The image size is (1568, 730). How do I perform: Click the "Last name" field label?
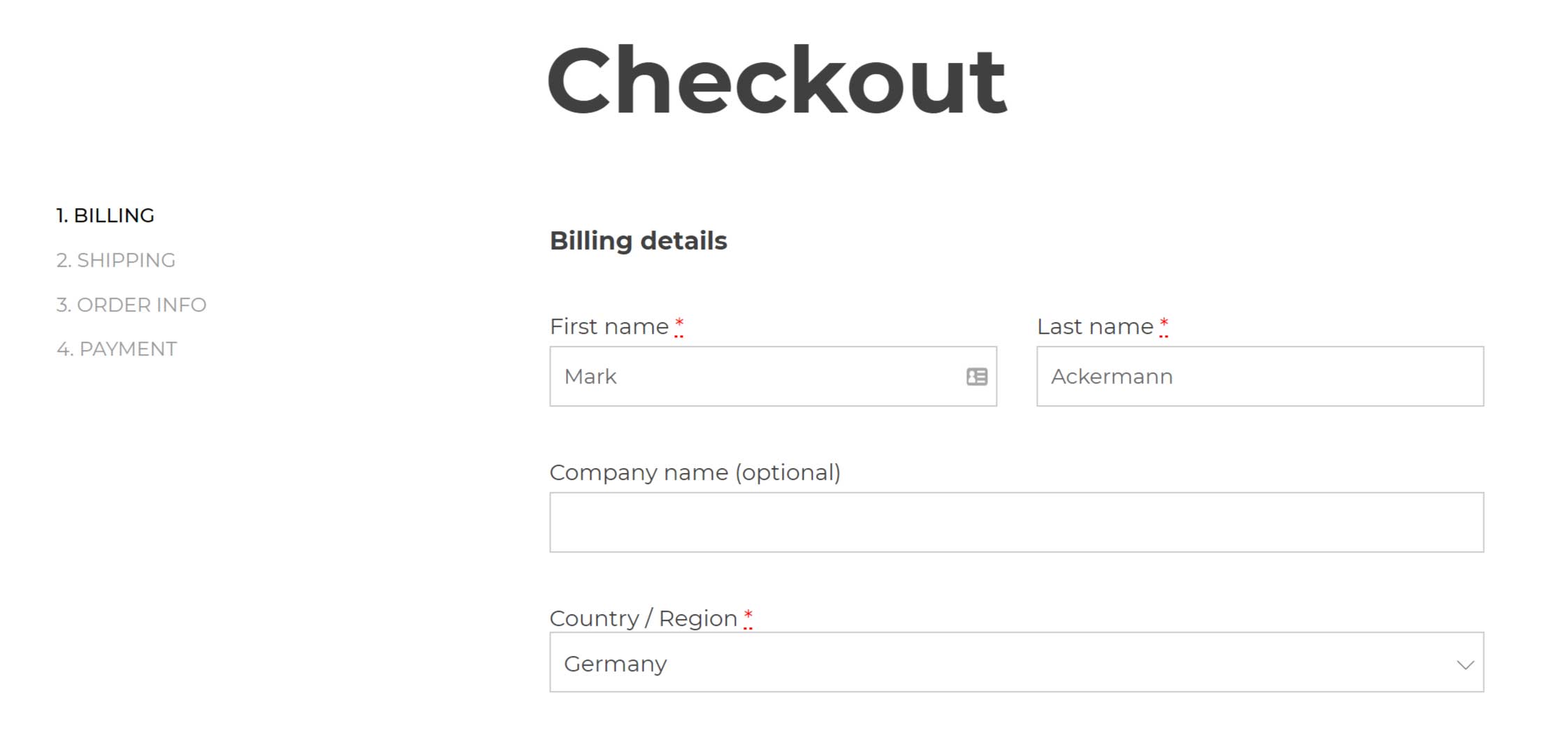pos(1095,326)
